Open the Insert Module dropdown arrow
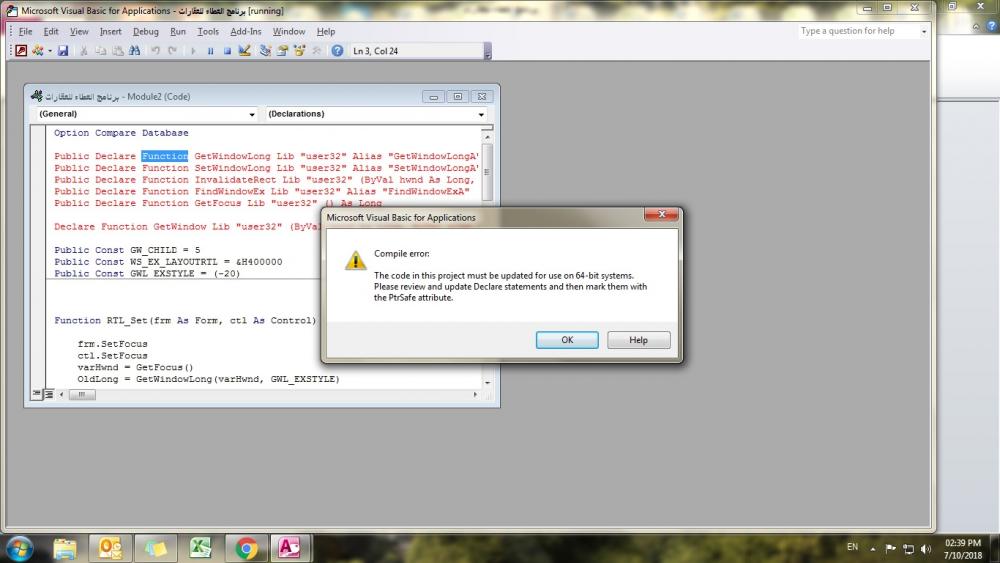Image resolution: width=1000 pixels, height=563 pixels. tap(50, 51)
